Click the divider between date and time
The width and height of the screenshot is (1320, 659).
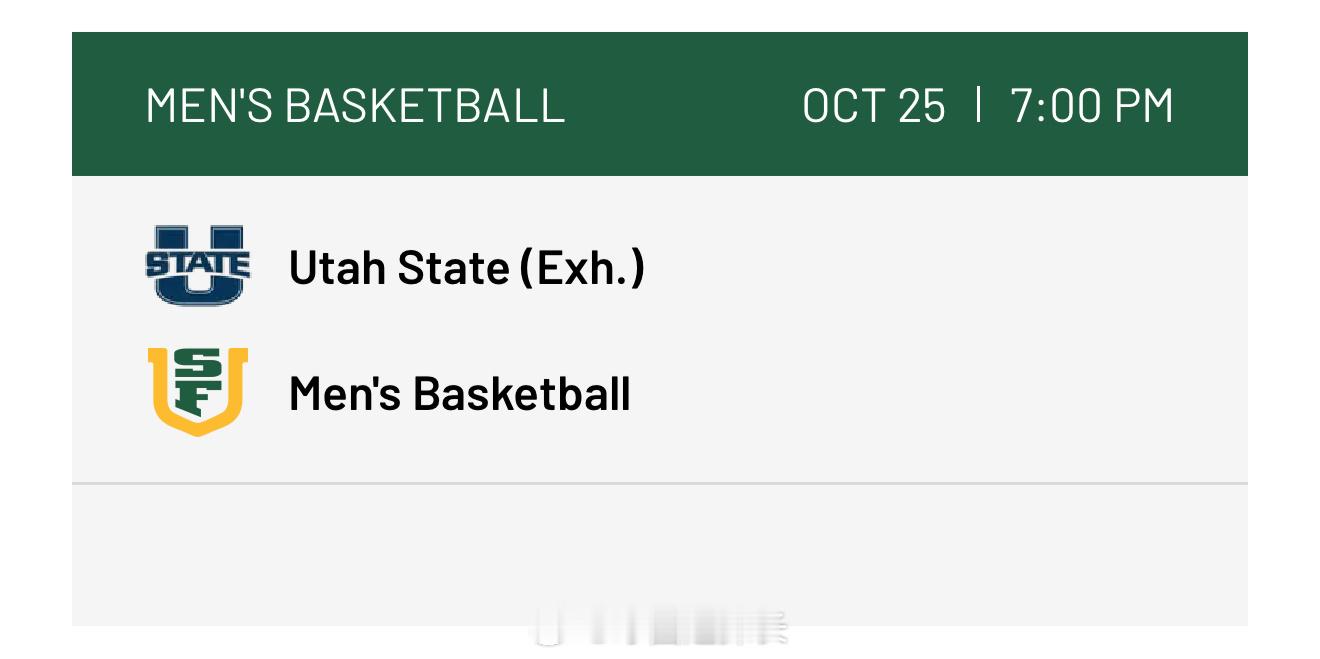pos(977,104)
